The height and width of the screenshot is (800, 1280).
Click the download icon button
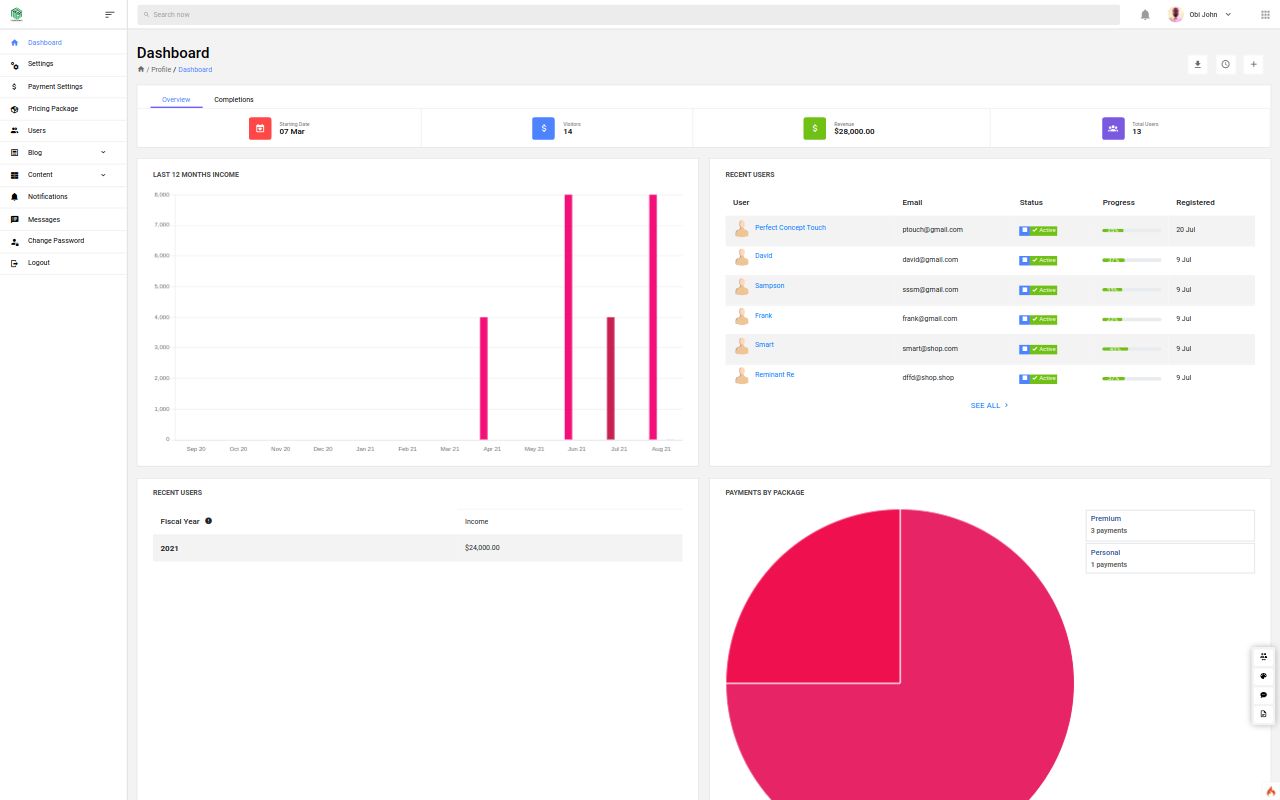tap(1198, 64)
